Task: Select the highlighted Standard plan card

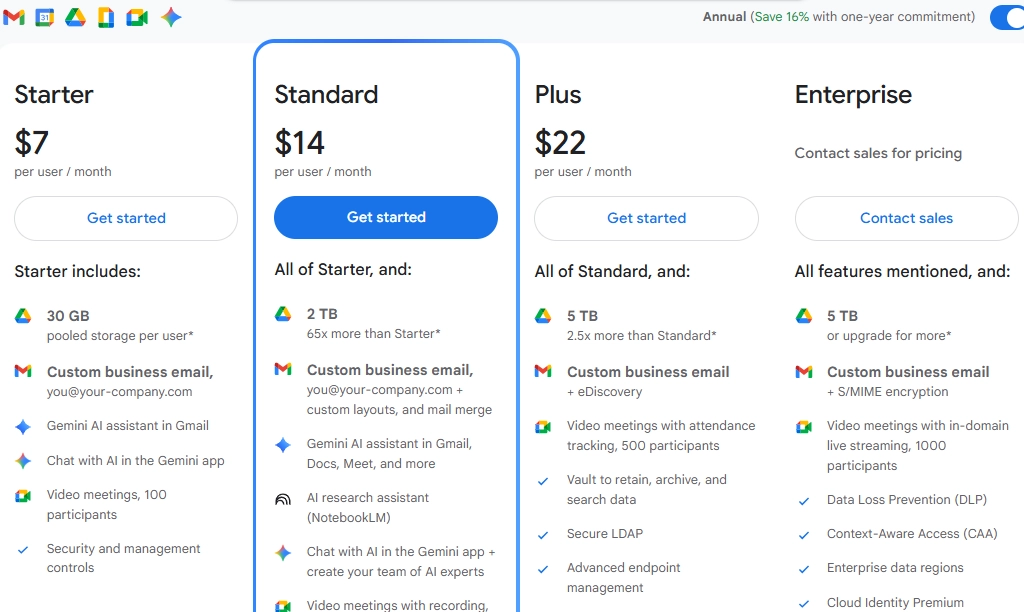Action: click(x=386, y=95)
